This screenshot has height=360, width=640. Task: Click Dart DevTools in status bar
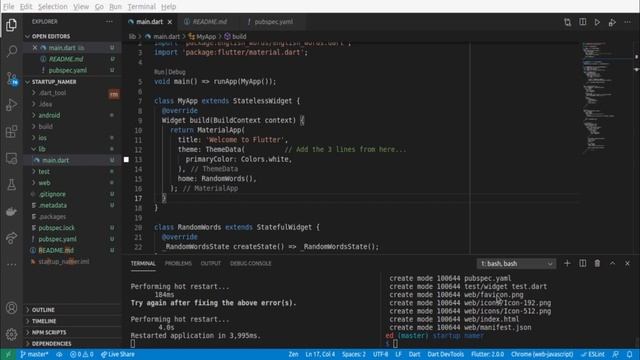tap(445, 354)
